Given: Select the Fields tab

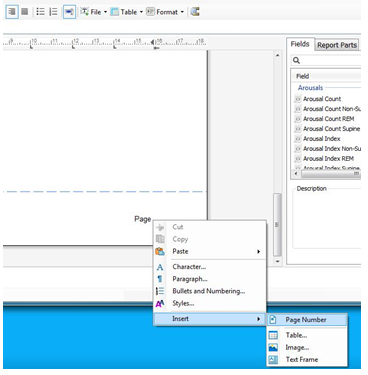Looking at the screenshot, I should pos(300,44).
